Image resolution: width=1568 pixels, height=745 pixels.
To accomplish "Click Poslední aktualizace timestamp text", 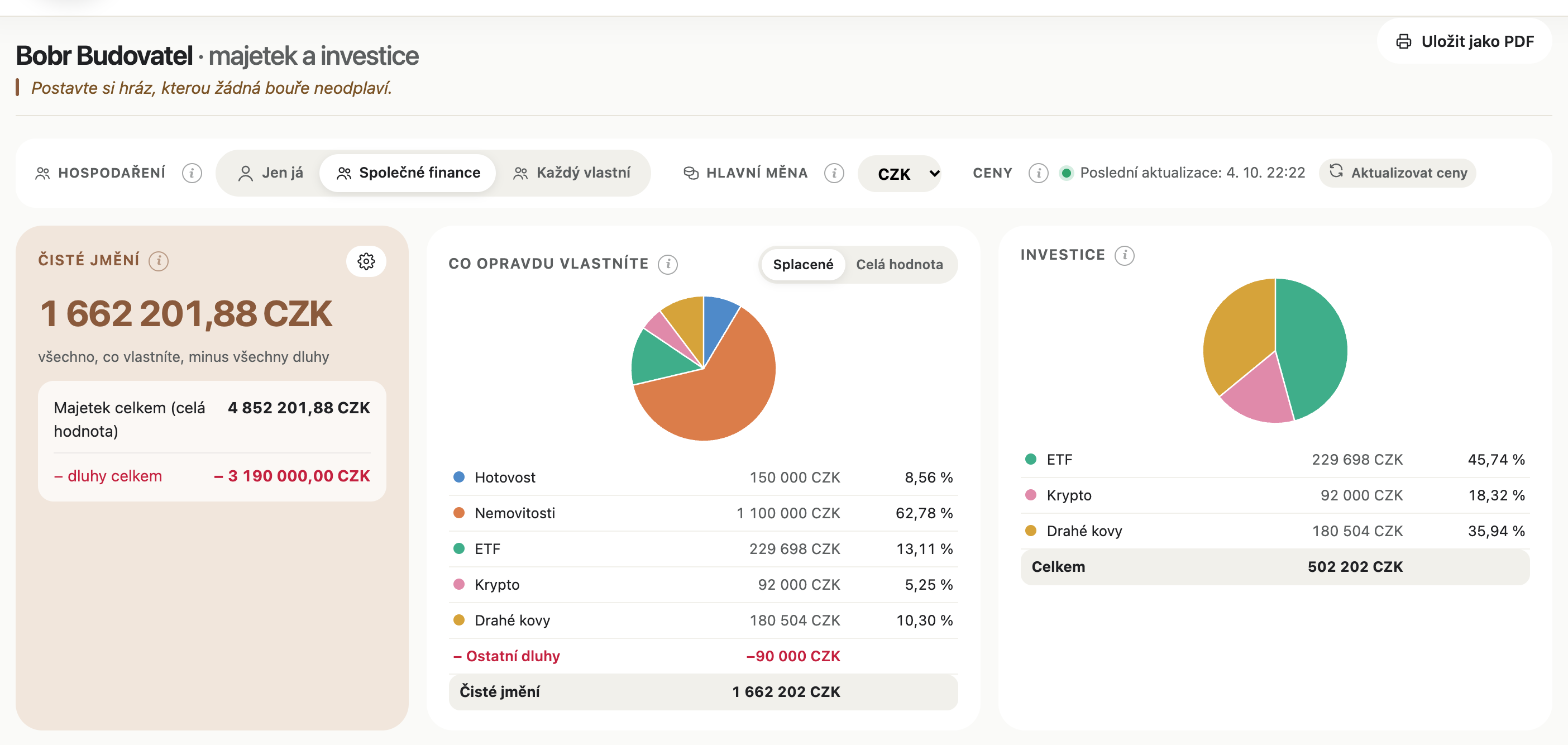I will [1192, 173].
